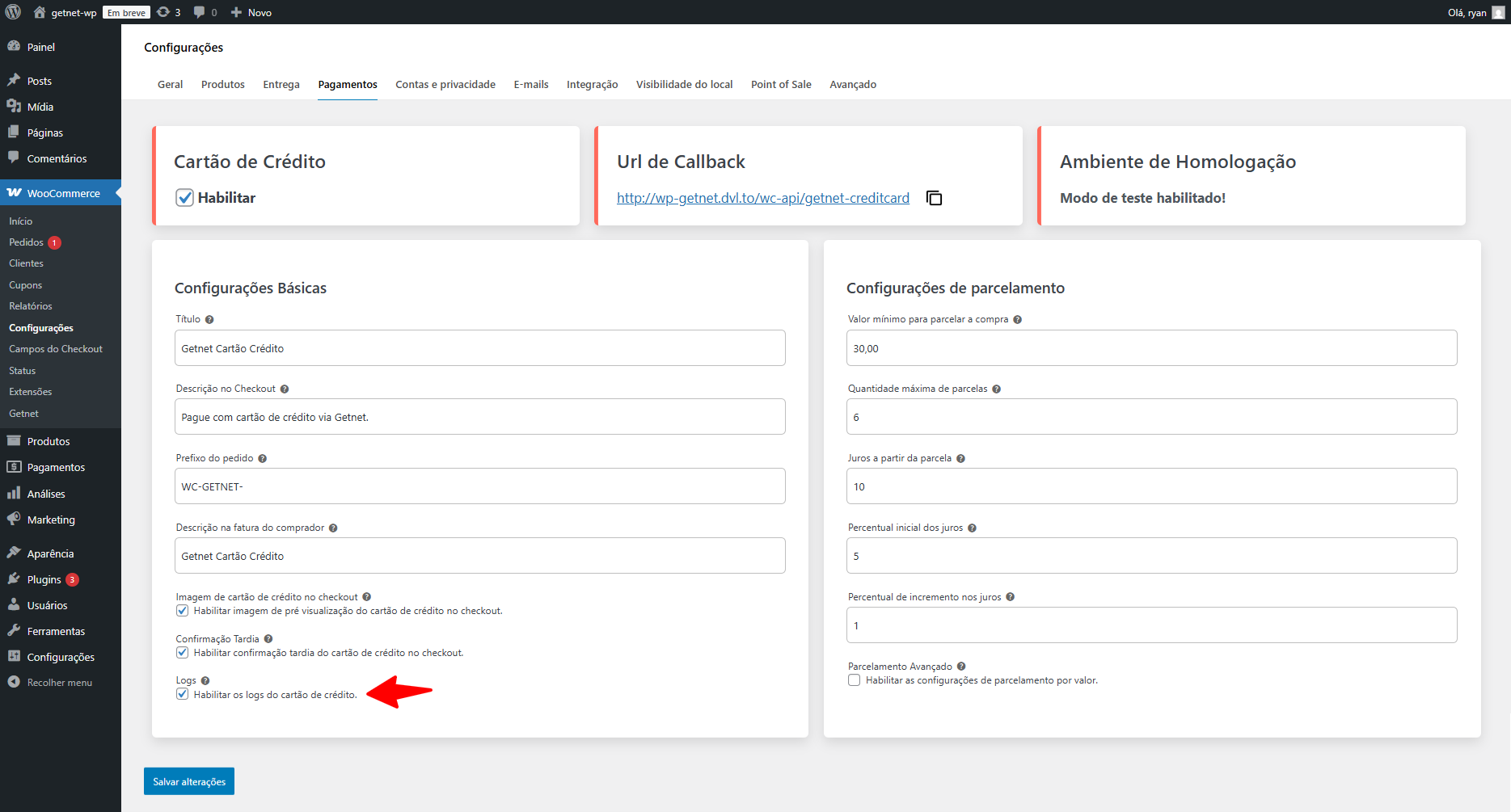
Task: Show help icon next to Logs
Action: pyautogui.click(x=205, y=680)
